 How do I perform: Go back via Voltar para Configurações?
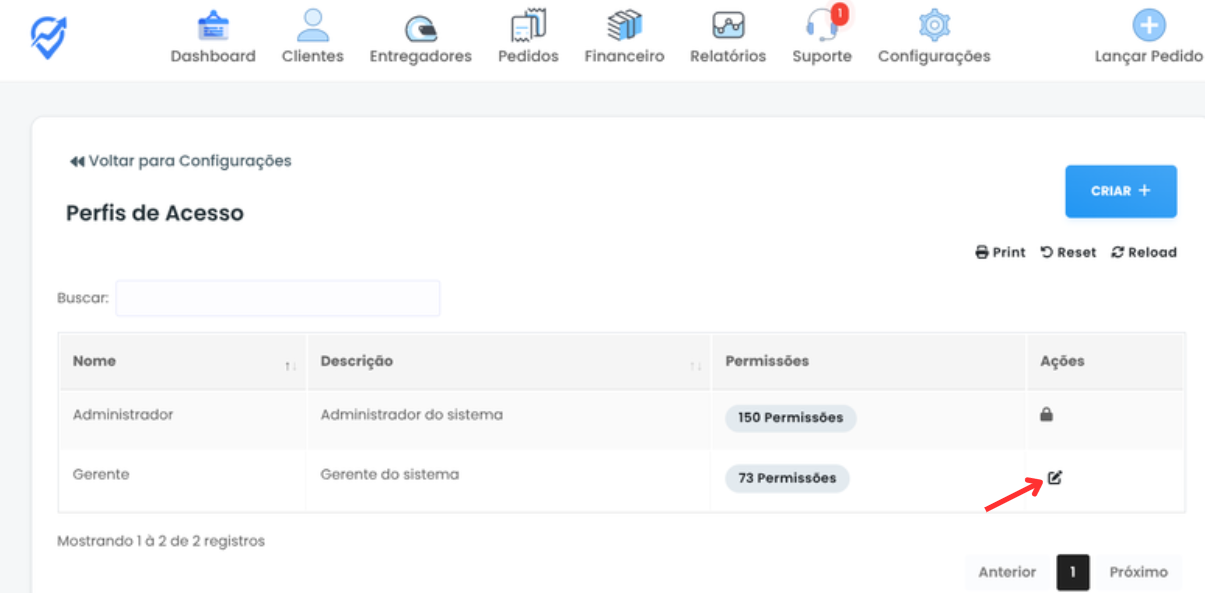click(x=181, y=161)
